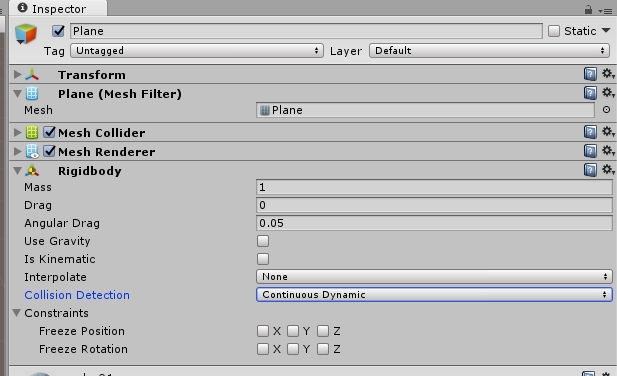The height and width of the screenshot is (376, 617).
Task: Expand the Transform component
Action: [17, 74]
